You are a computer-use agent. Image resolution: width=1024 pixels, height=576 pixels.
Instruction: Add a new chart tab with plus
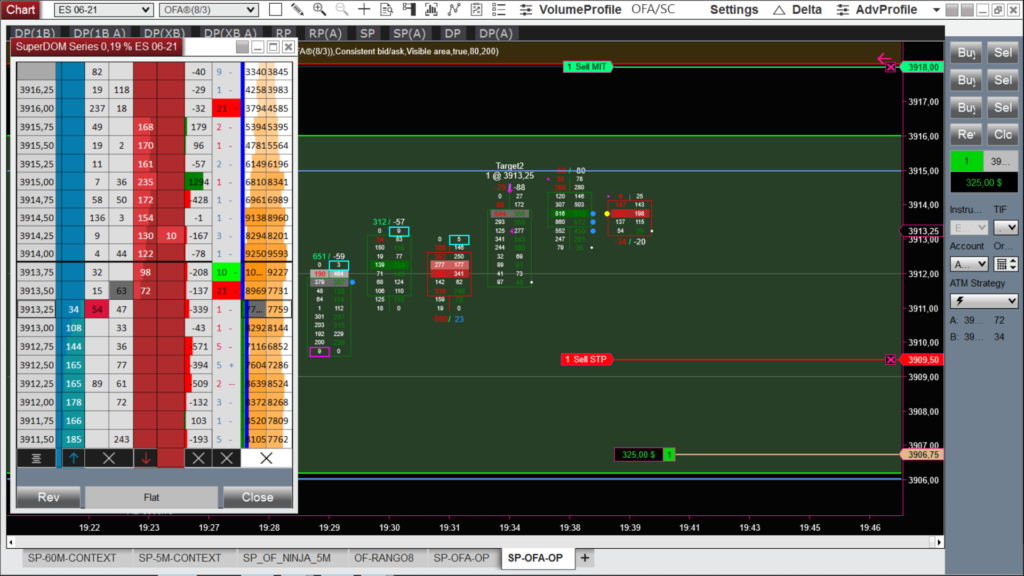click(x=585, y=558)
